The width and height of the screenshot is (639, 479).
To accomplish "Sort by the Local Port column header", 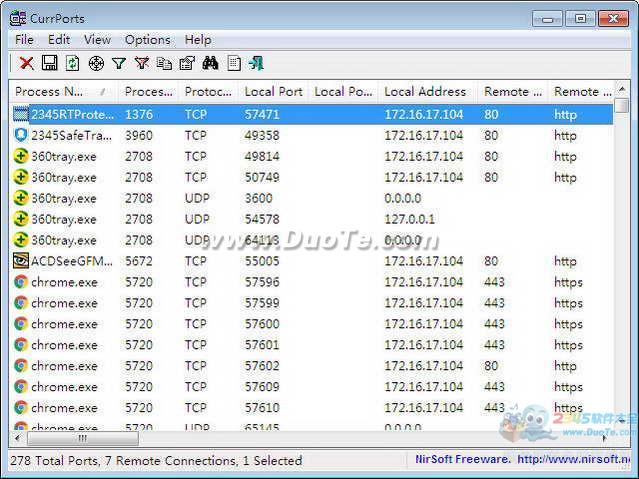I will pyautogui.click(x=273, y=92).
